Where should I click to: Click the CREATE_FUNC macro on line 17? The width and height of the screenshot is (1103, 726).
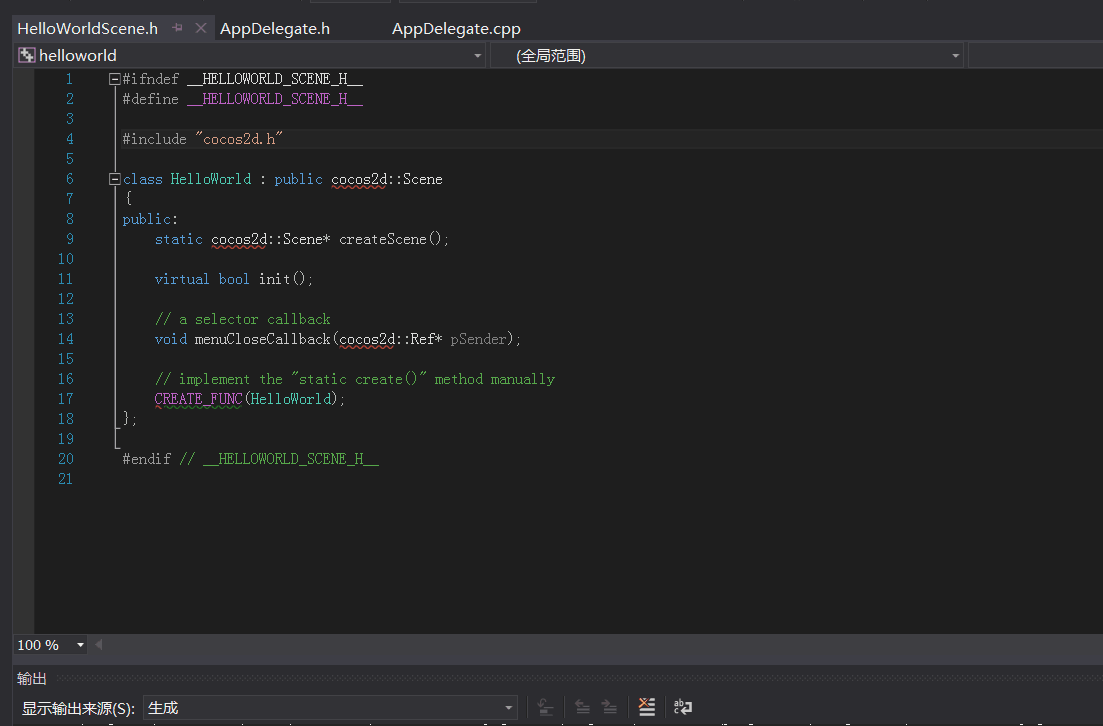pos(198,399)
